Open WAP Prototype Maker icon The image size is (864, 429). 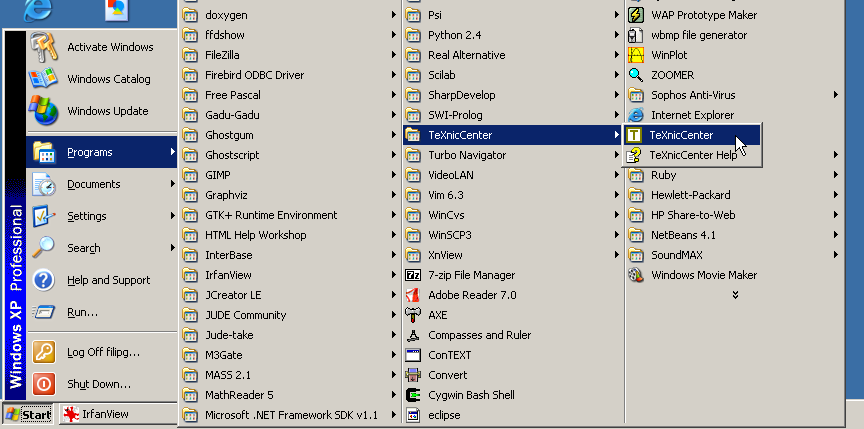636,15
